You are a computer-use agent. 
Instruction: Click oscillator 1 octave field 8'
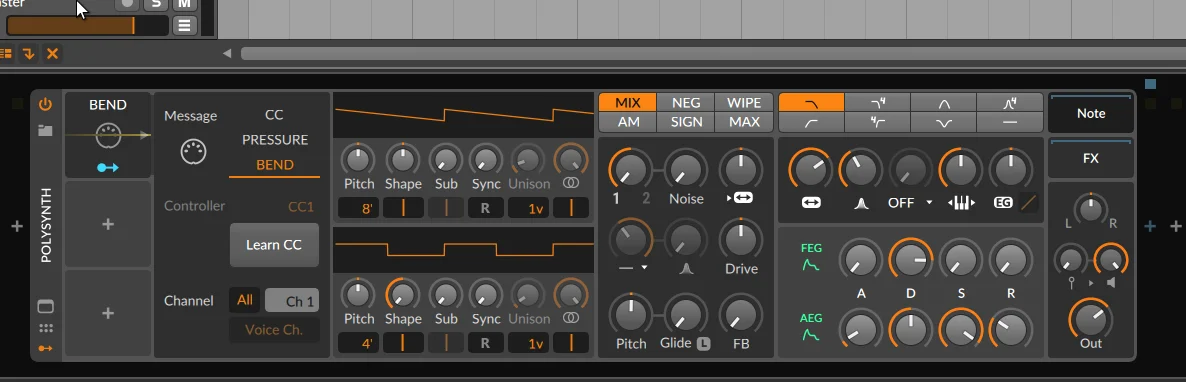359,208
